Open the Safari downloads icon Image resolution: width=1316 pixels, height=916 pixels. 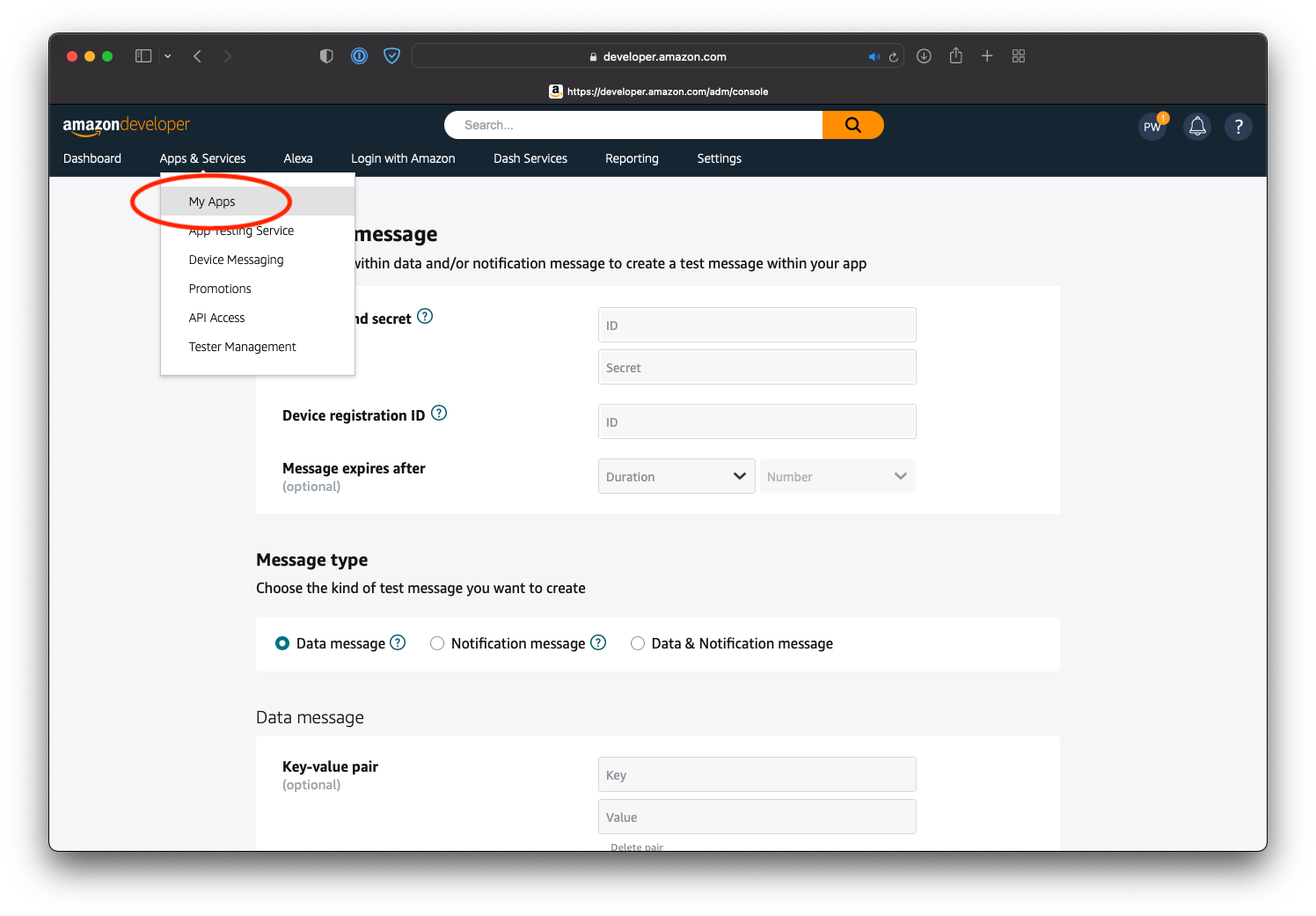(924, 56)
